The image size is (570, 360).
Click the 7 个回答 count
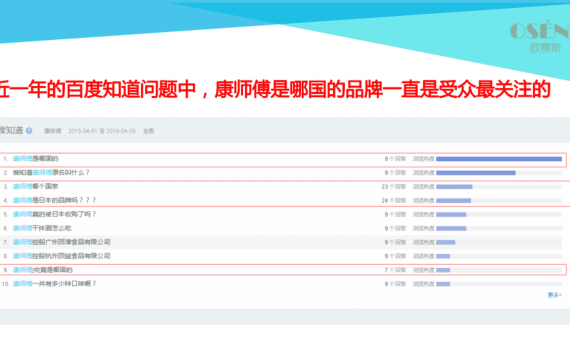pos(395,270)
